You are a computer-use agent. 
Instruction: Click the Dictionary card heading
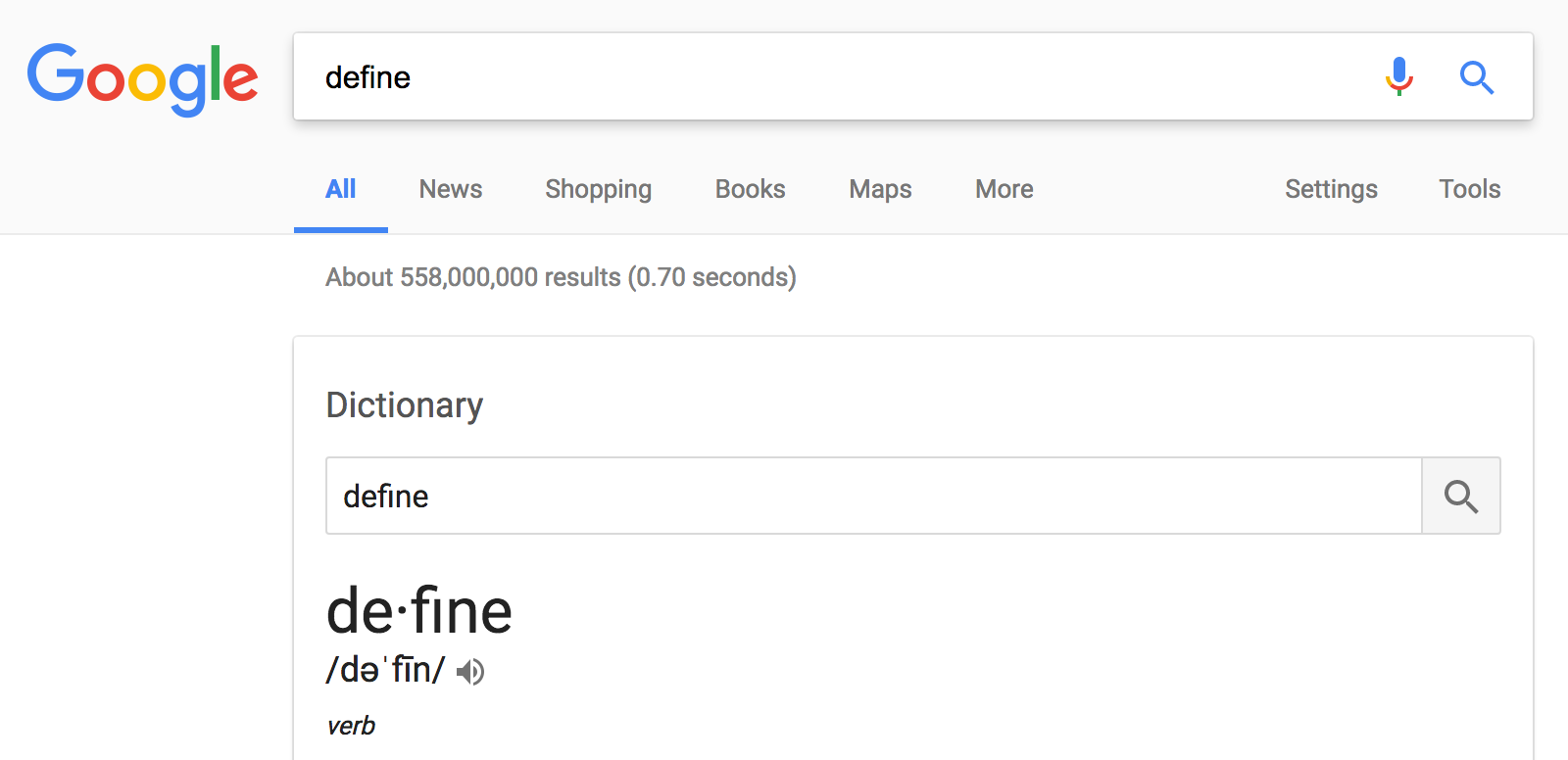pyautogui.click(x=405, y=405)
